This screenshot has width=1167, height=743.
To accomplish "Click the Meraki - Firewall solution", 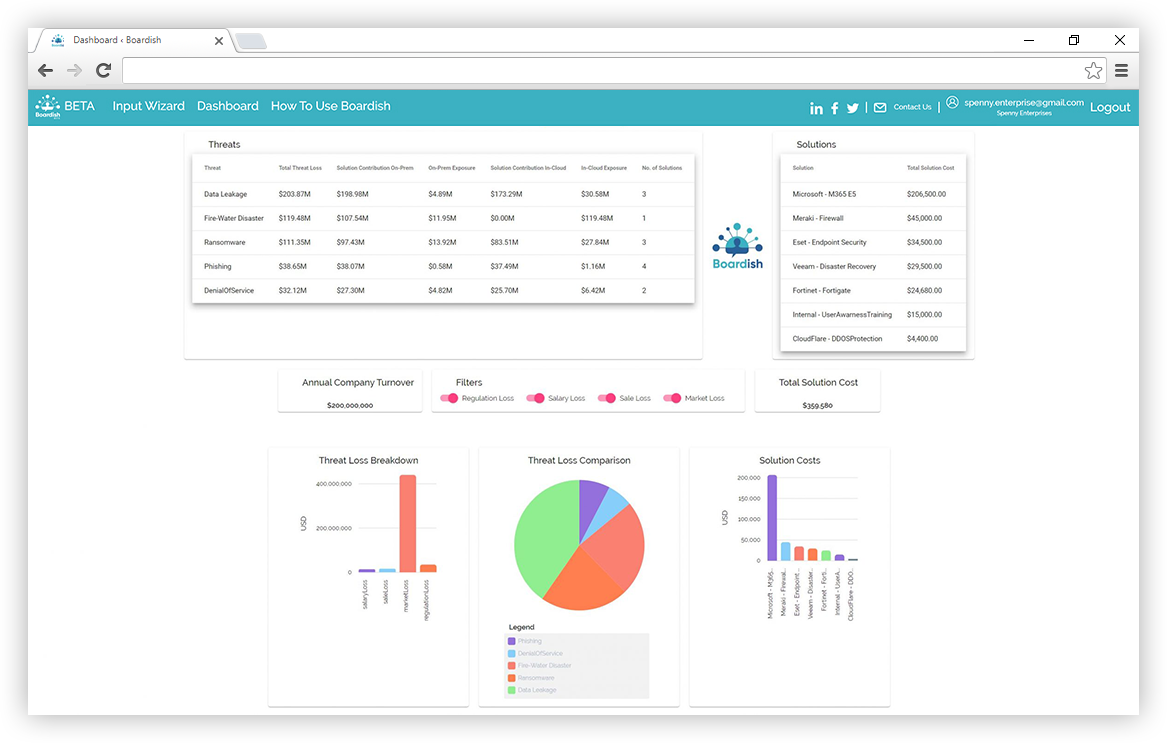I will pos(818,218).
